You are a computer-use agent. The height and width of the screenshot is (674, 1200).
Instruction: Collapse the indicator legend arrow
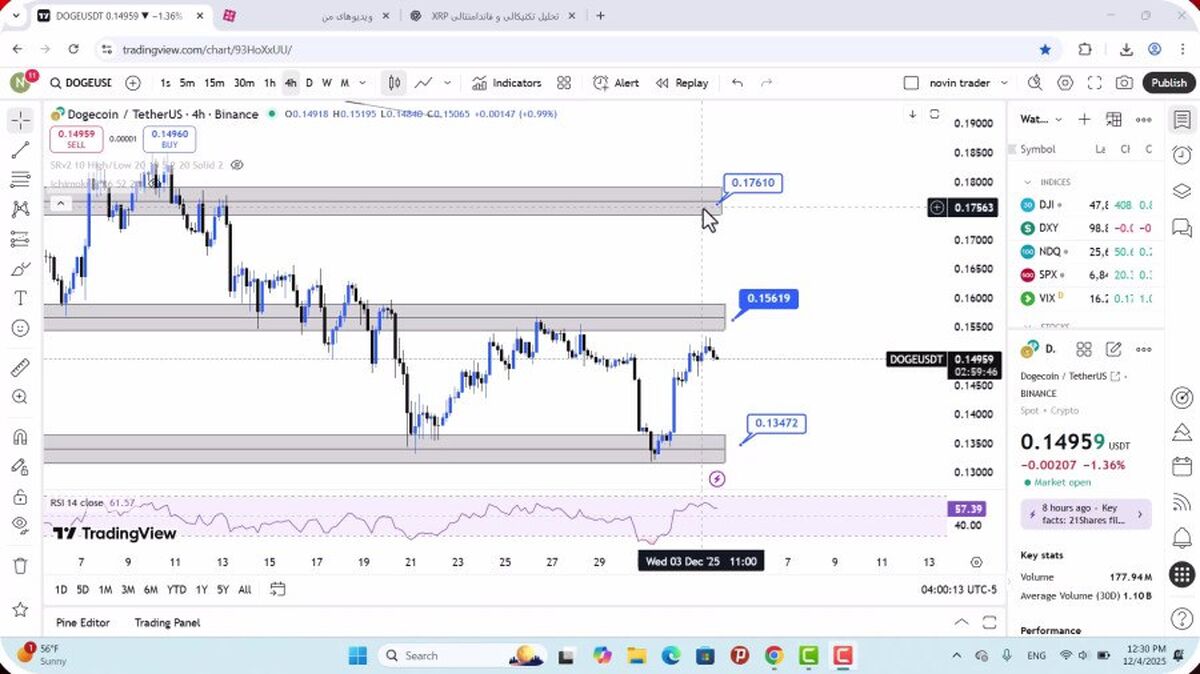60,204
